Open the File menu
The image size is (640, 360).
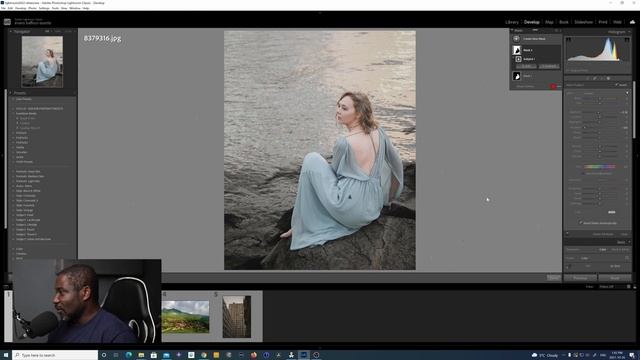click(x=3, y=8)
